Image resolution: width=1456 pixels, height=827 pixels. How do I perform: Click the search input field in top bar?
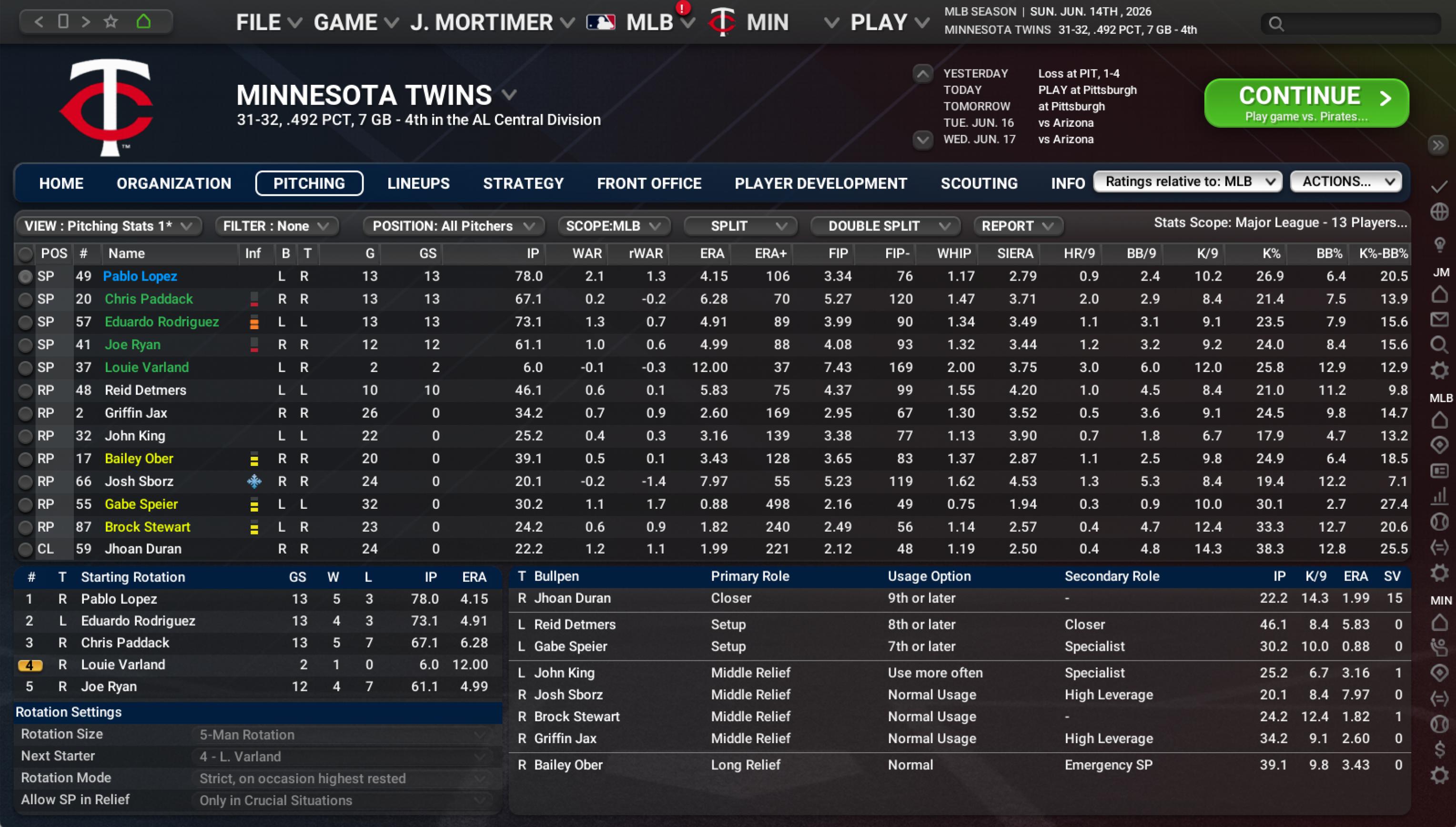tap(1350, 24)
